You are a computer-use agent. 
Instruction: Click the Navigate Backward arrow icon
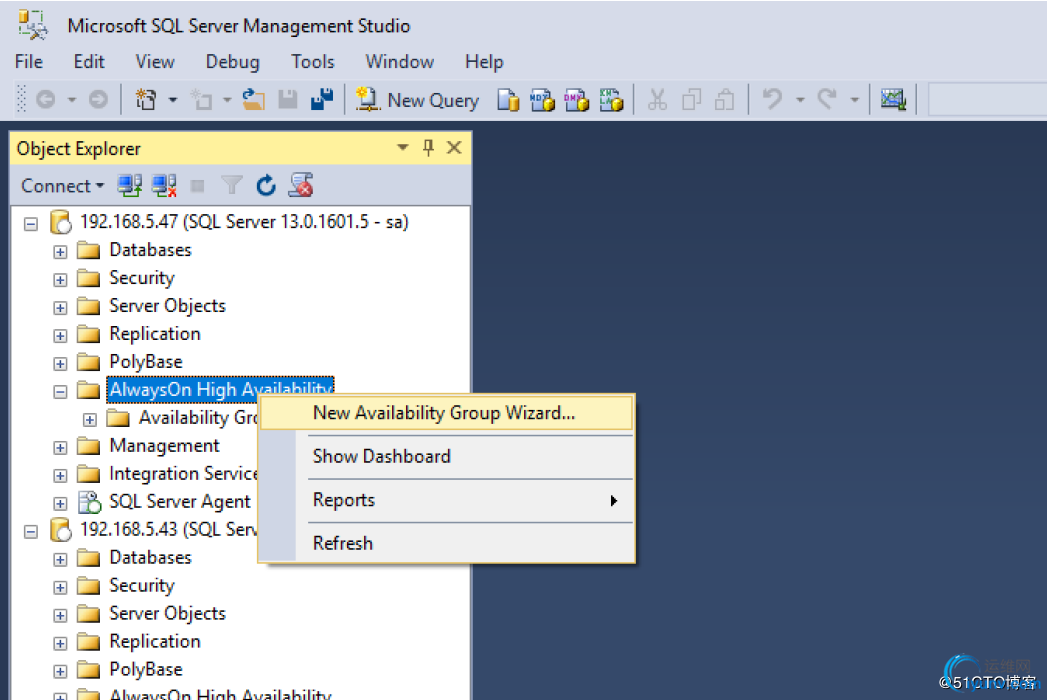[45, 100]
